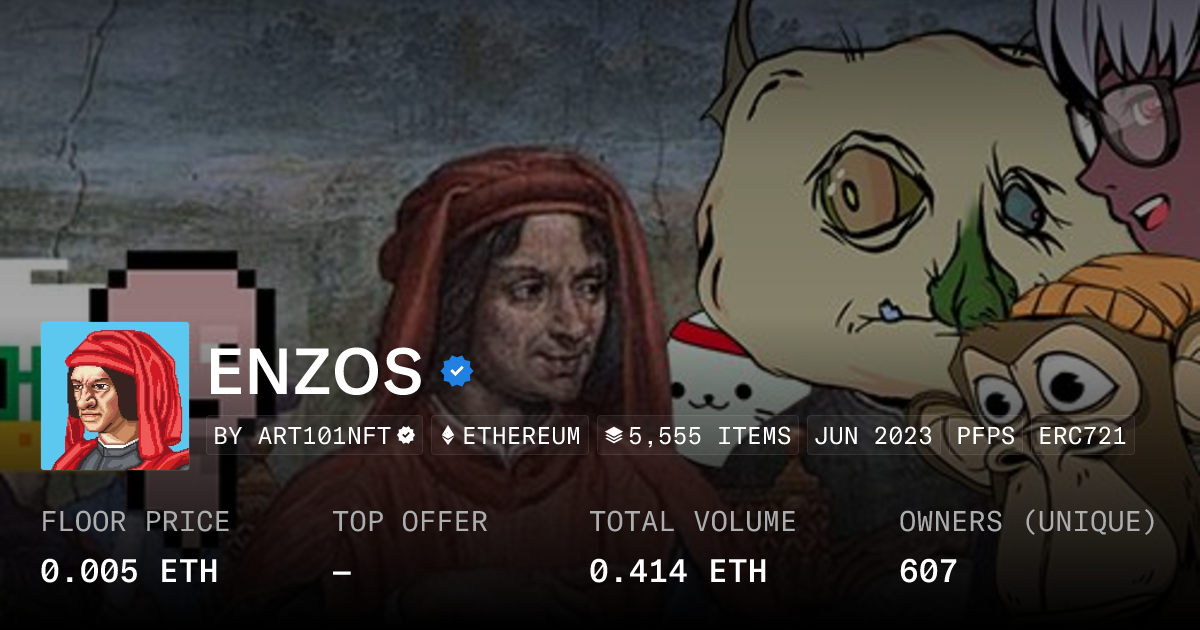
Task: Click the stacked layers icon before 5,555
Action: click(x=614, y=436)
